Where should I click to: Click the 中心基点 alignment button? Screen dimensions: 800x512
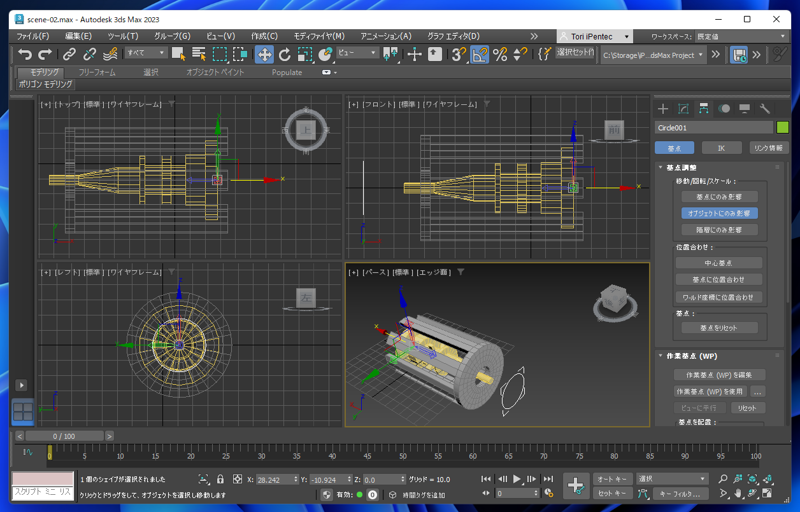[x=718, y=263]
